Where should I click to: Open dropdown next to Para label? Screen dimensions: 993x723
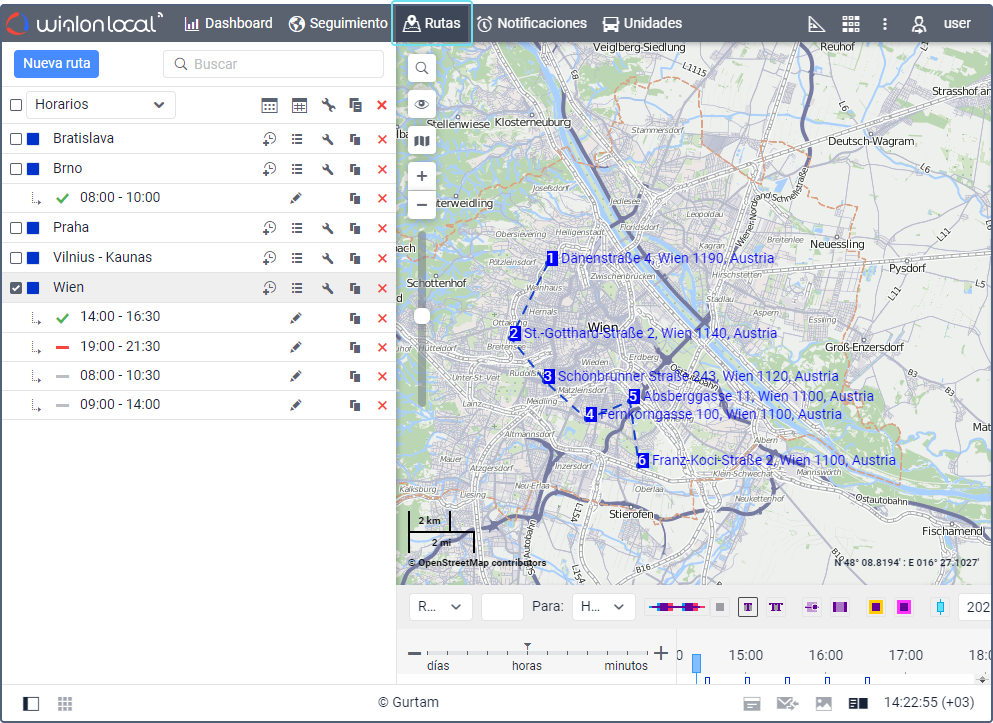tap(603, 606)
